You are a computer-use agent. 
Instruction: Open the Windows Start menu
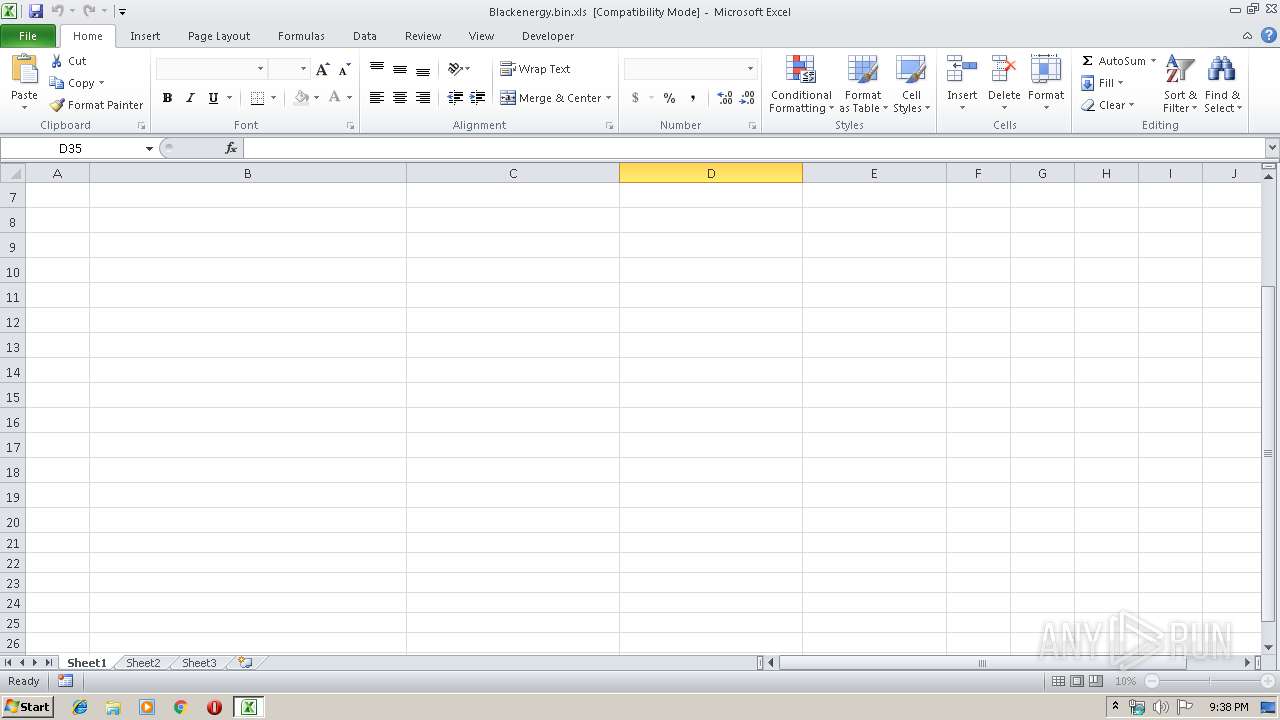(27, 707)
